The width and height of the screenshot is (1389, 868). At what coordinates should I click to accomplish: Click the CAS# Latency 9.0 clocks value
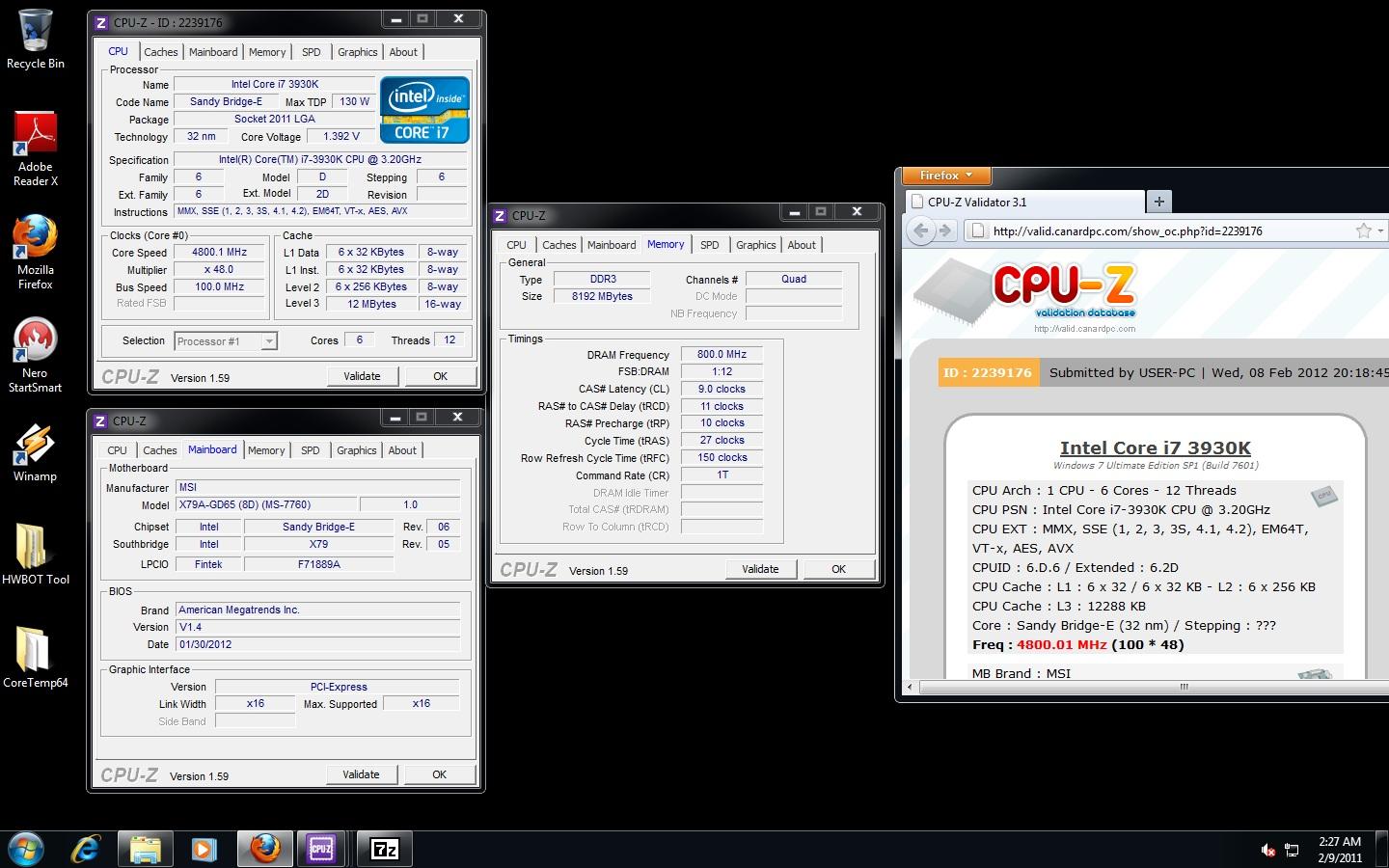[x=722, y=389]
